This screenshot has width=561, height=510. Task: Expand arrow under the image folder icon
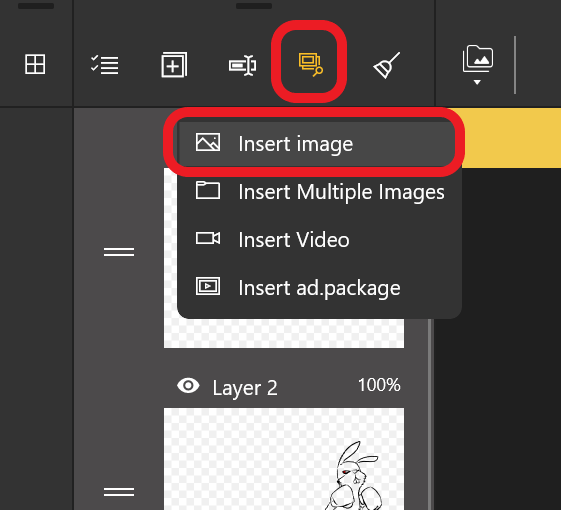477,82
